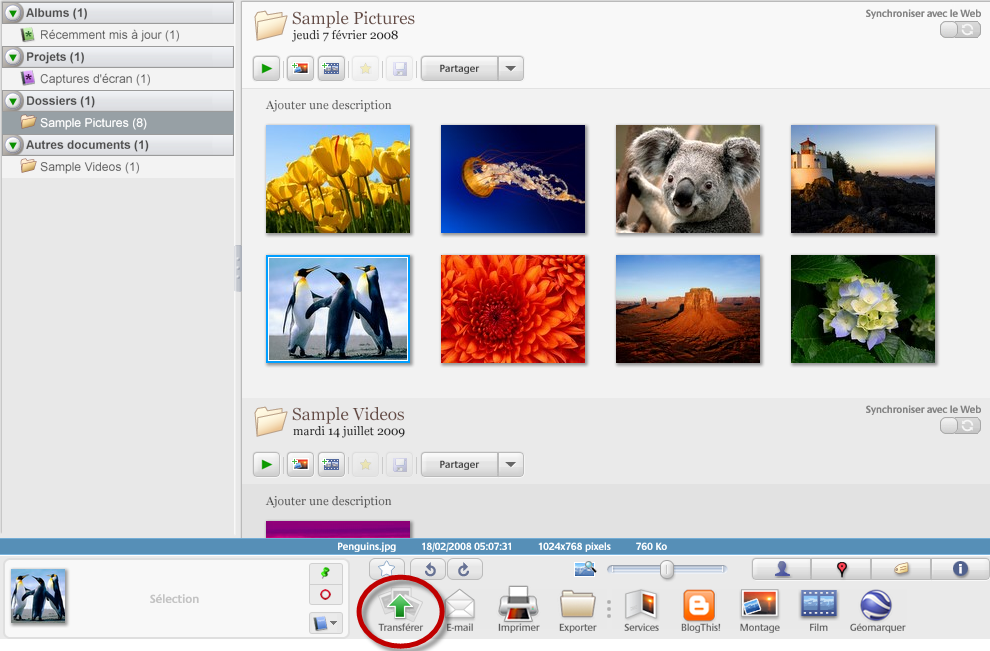Toggle the star rating on the selected photo

pos(388,568)
